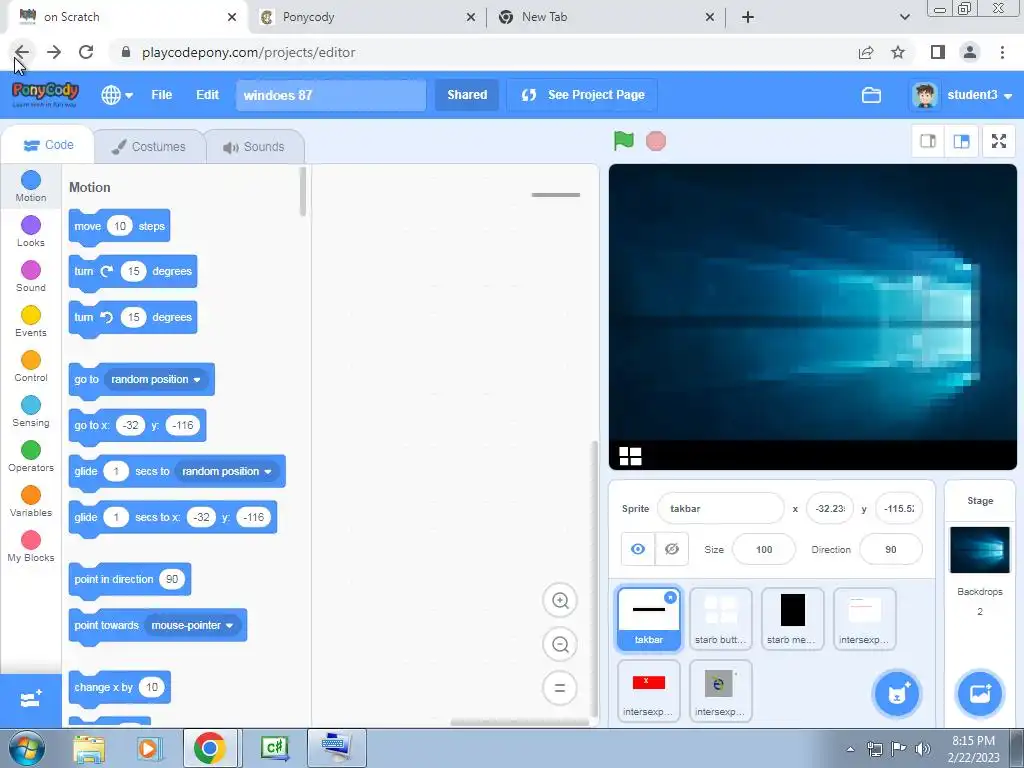Switch to small stage layout
This screenshot has width=1024, height=768.
(x=928, y=141)
